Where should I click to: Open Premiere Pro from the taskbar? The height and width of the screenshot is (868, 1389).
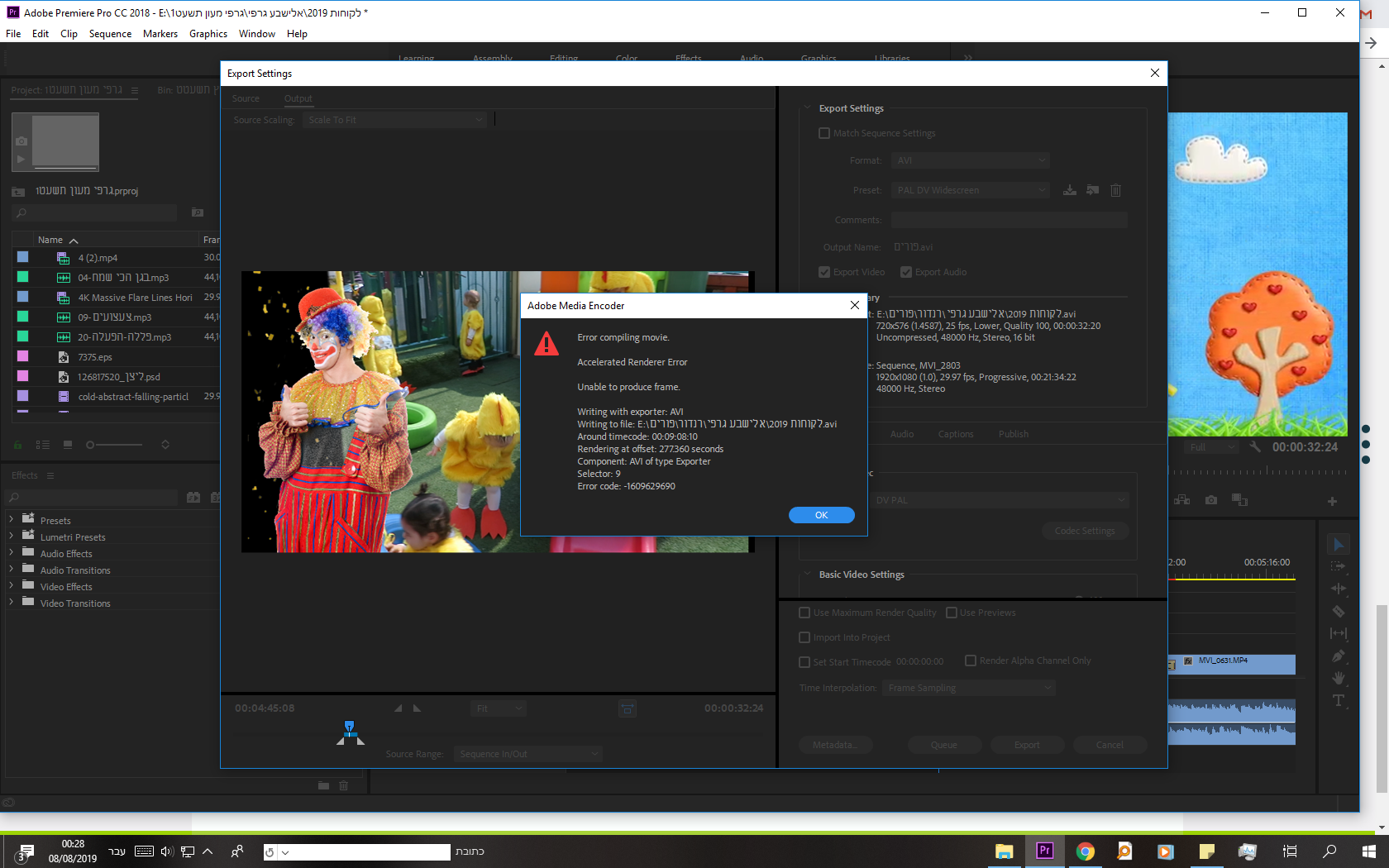click(x=1045, y=851)
